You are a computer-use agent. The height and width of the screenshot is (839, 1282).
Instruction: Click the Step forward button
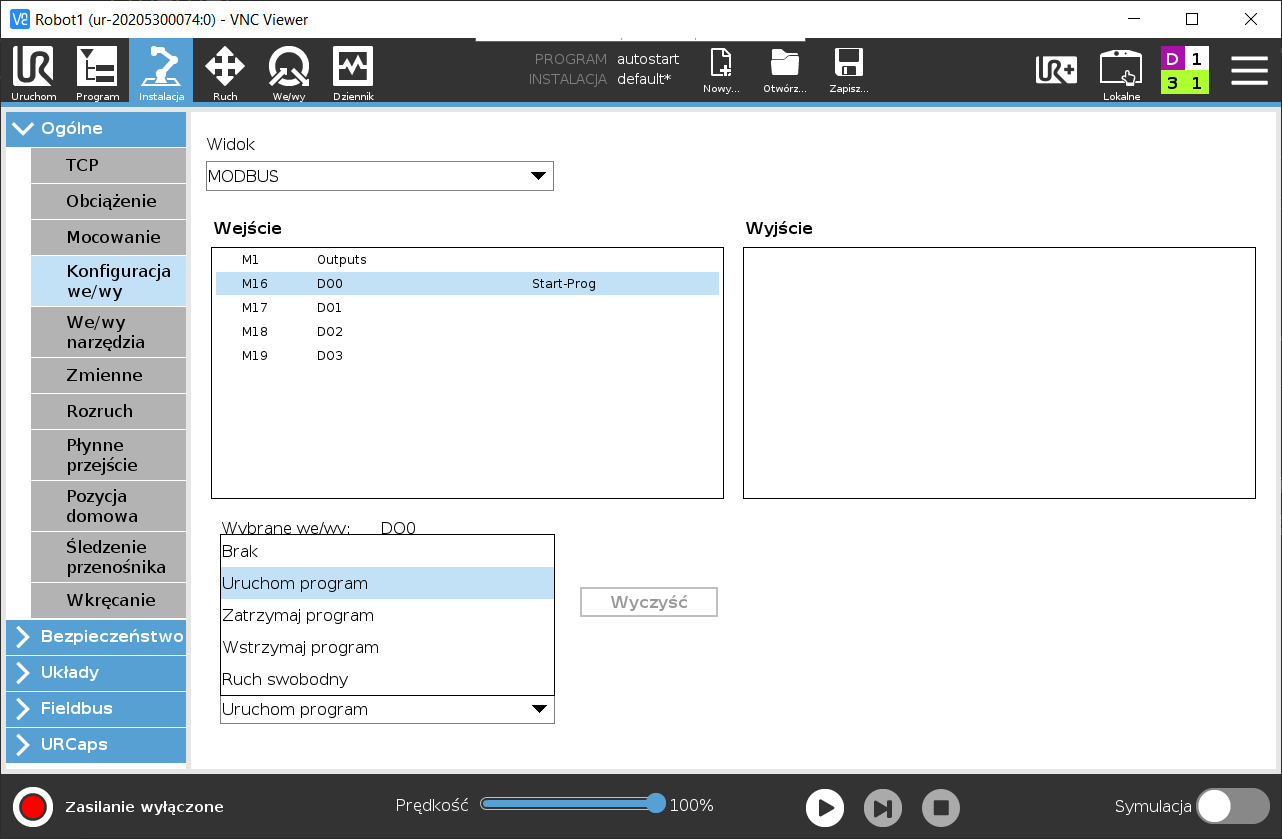click(883, 808)
